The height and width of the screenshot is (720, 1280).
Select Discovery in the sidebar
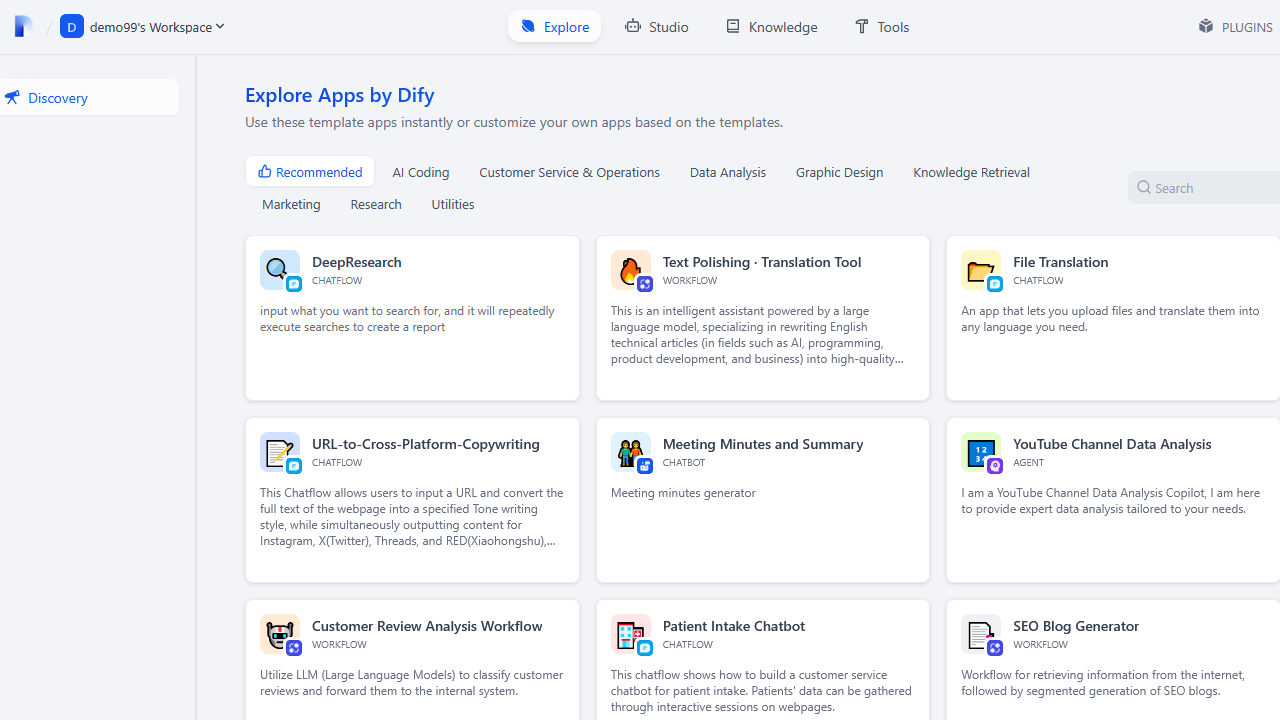point(88,97)
